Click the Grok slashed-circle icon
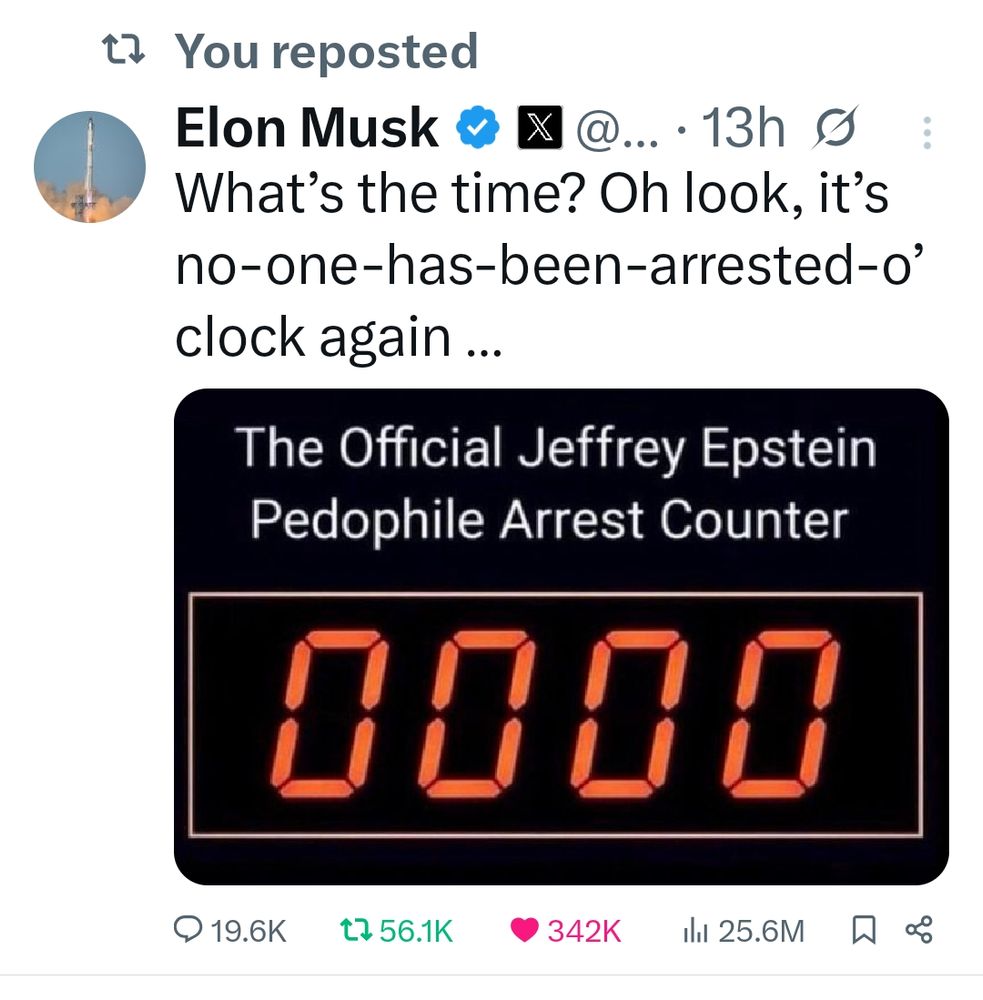Screen dimensions: 983x1000 834,128
